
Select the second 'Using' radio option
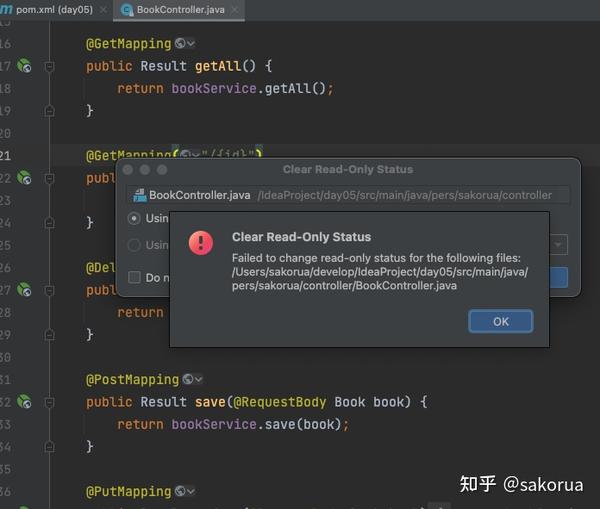pos(134,245)
